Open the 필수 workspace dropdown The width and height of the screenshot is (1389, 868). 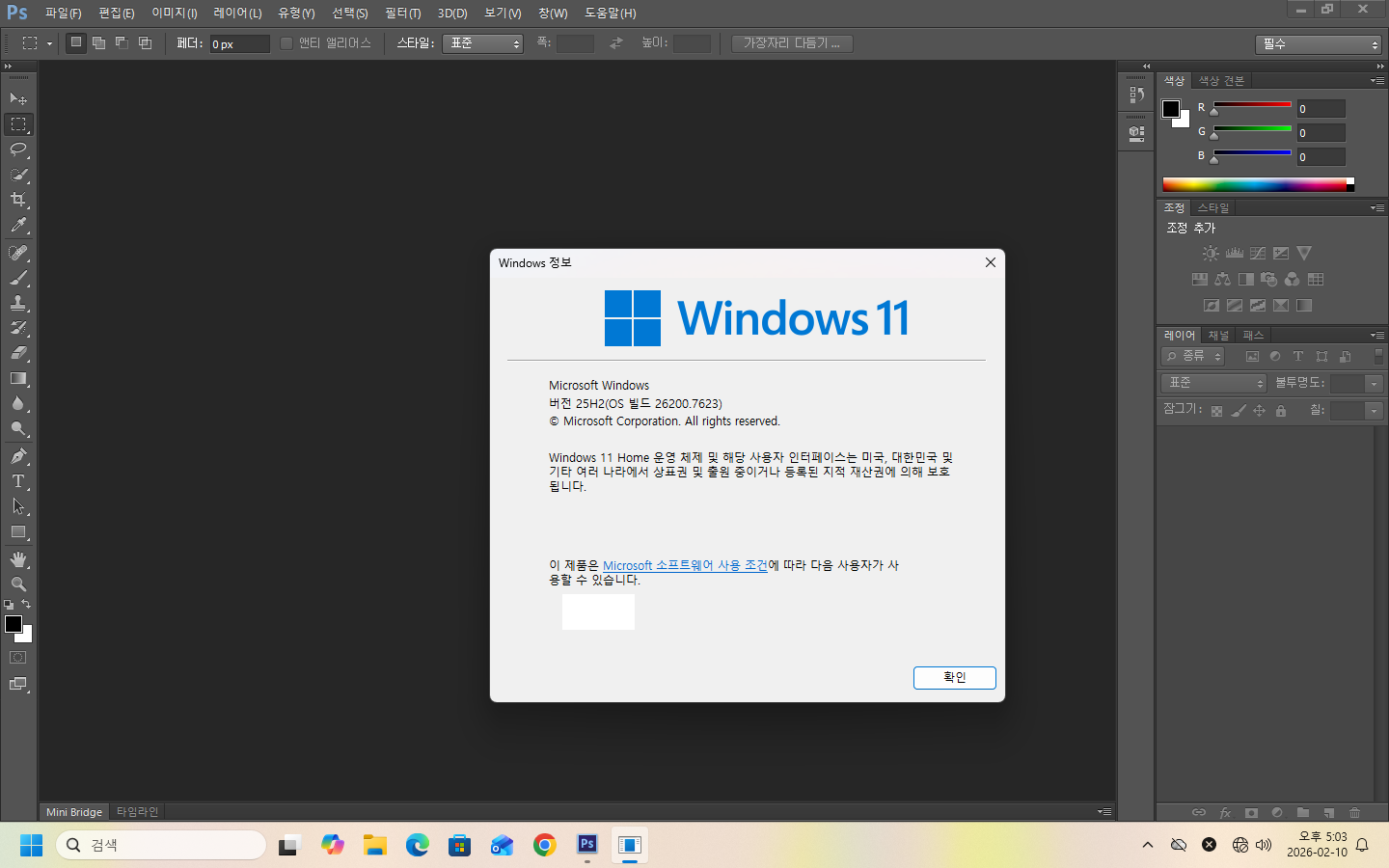point(1319,44)
